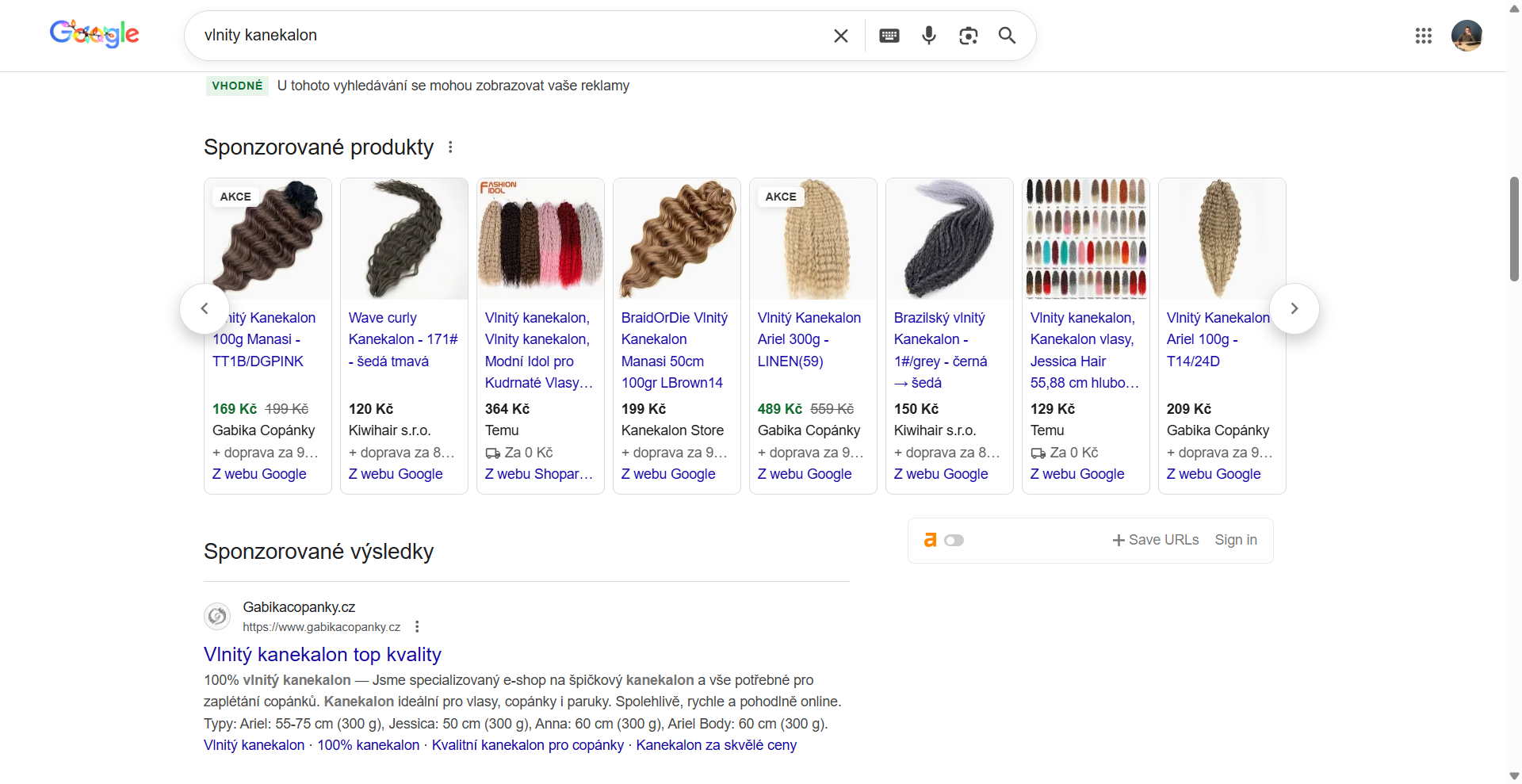
Task: Open your profile avatar menu
Action: point(1467,36)
